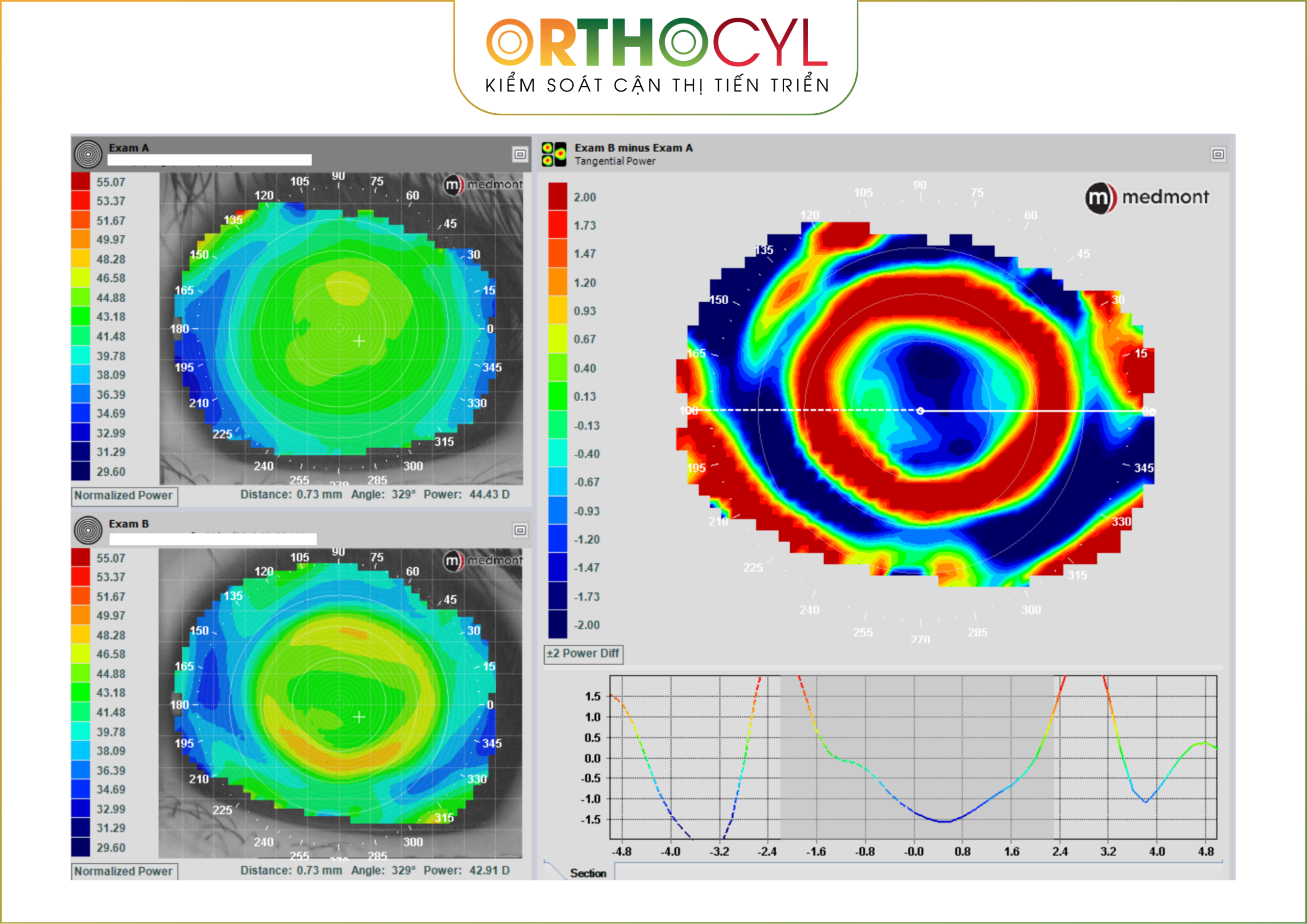This screenshot has width=1307, height=924.
Task: Click the section line center handle on difference map
Action: click(921, 410)
